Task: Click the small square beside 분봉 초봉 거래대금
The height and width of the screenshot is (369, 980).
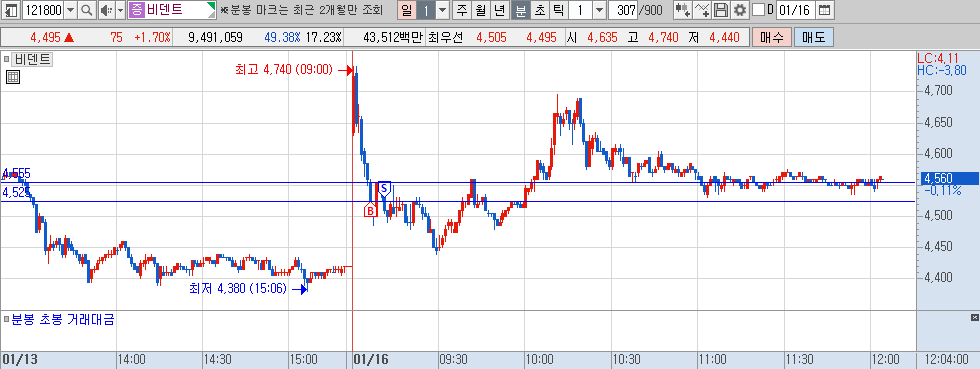Action: tap(7, 320)
